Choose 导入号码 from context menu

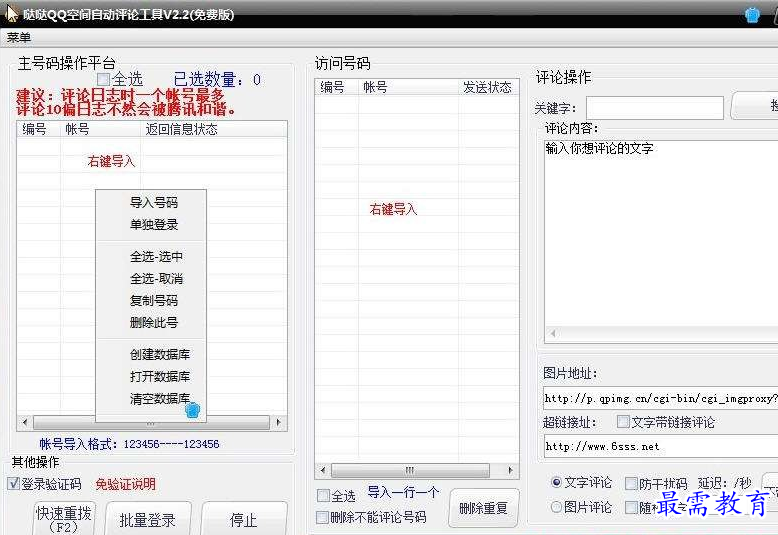[154, 202]
